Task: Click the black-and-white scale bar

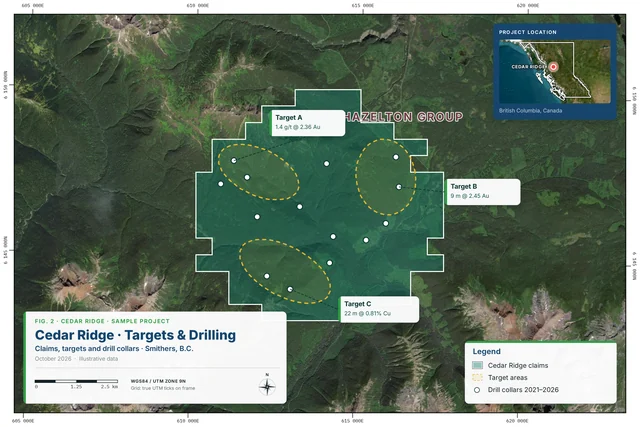Action: 76,381
